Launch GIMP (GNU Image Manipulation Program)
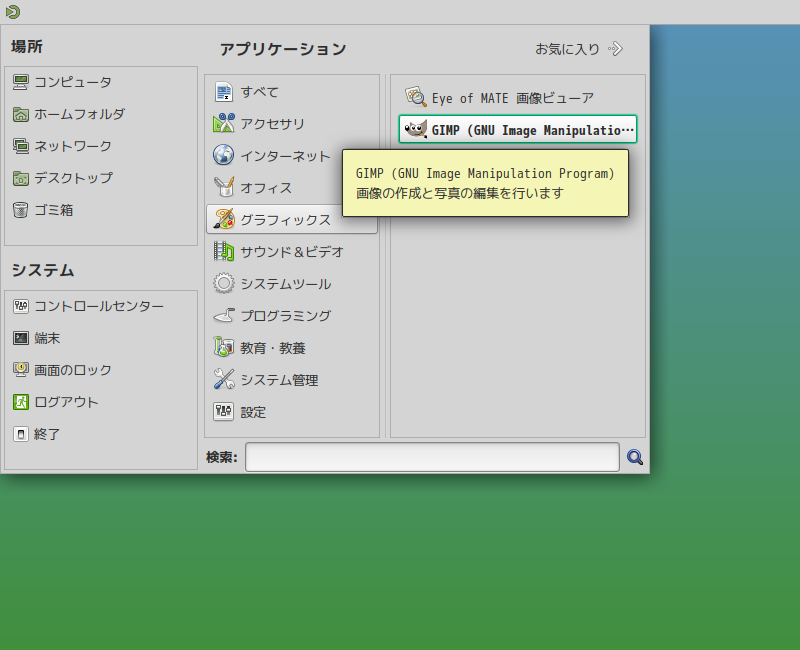800x650 pixels. pos(518,129)
